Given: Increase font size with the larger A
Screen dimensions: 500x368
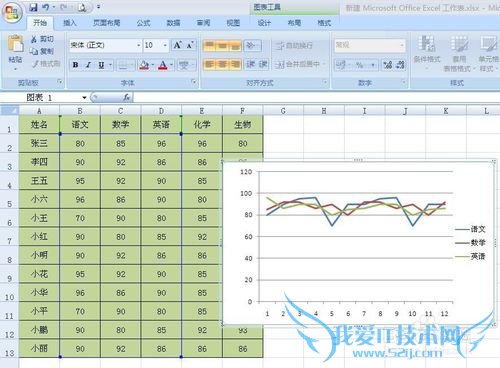Looking at the screenshot, I should pos(177,45).
